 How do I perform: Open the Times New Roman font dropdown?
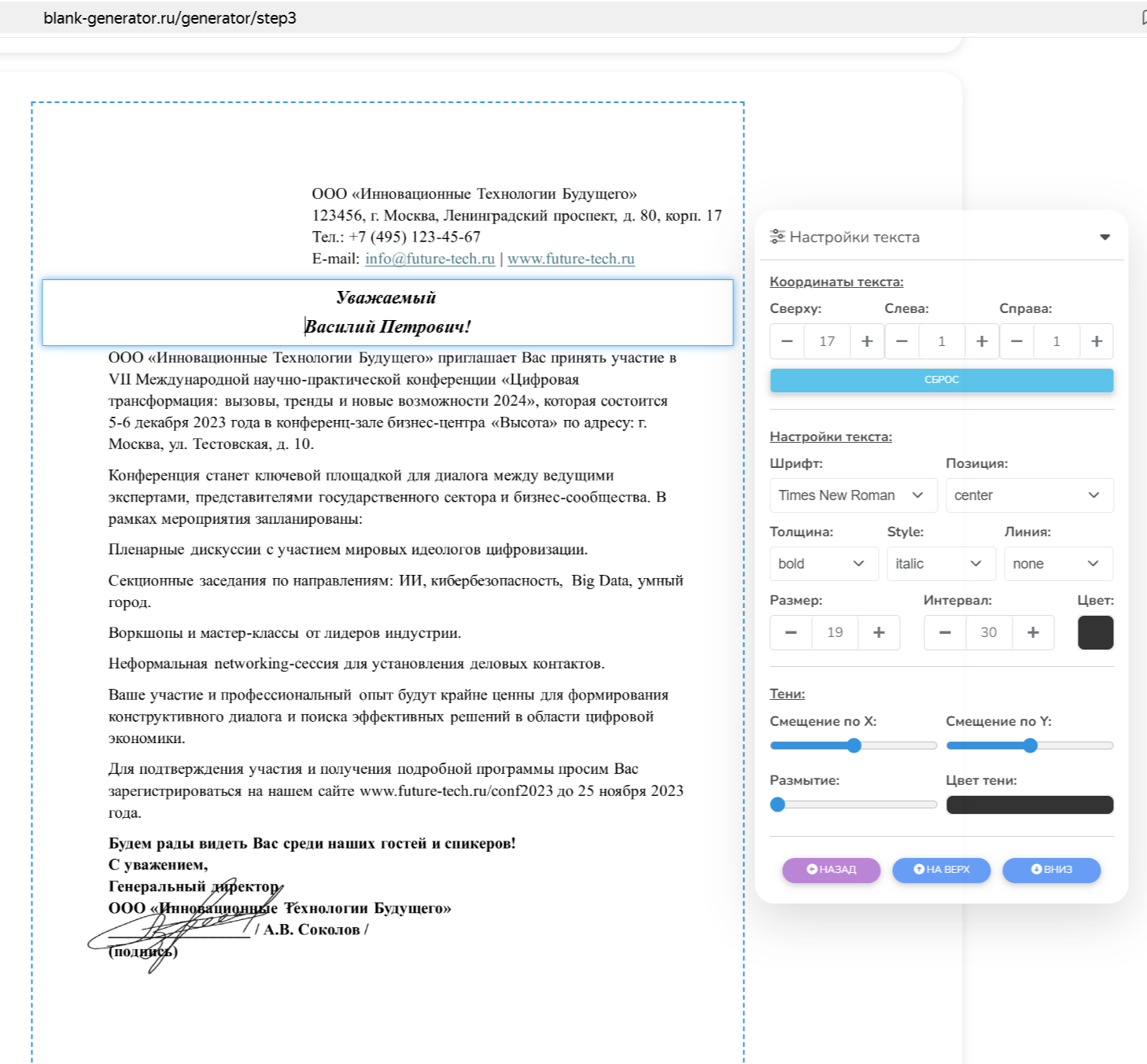(853, 495)
